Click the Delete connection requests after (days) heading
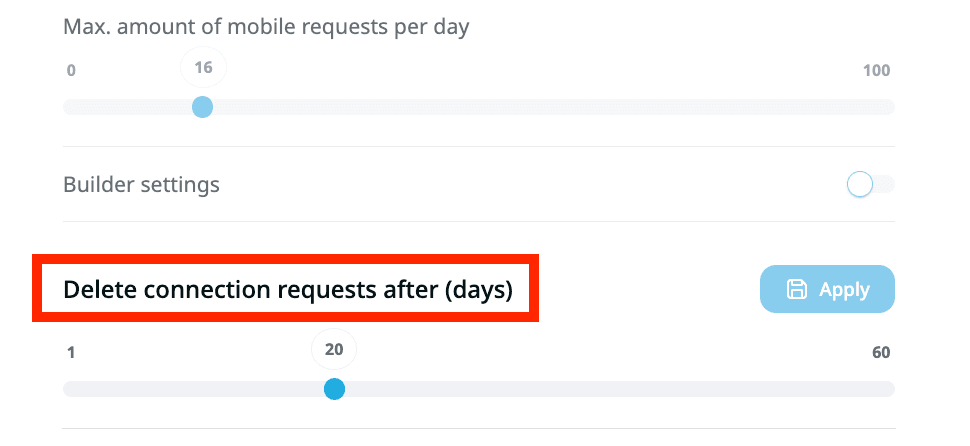970x446 pixels. [288, 290]
